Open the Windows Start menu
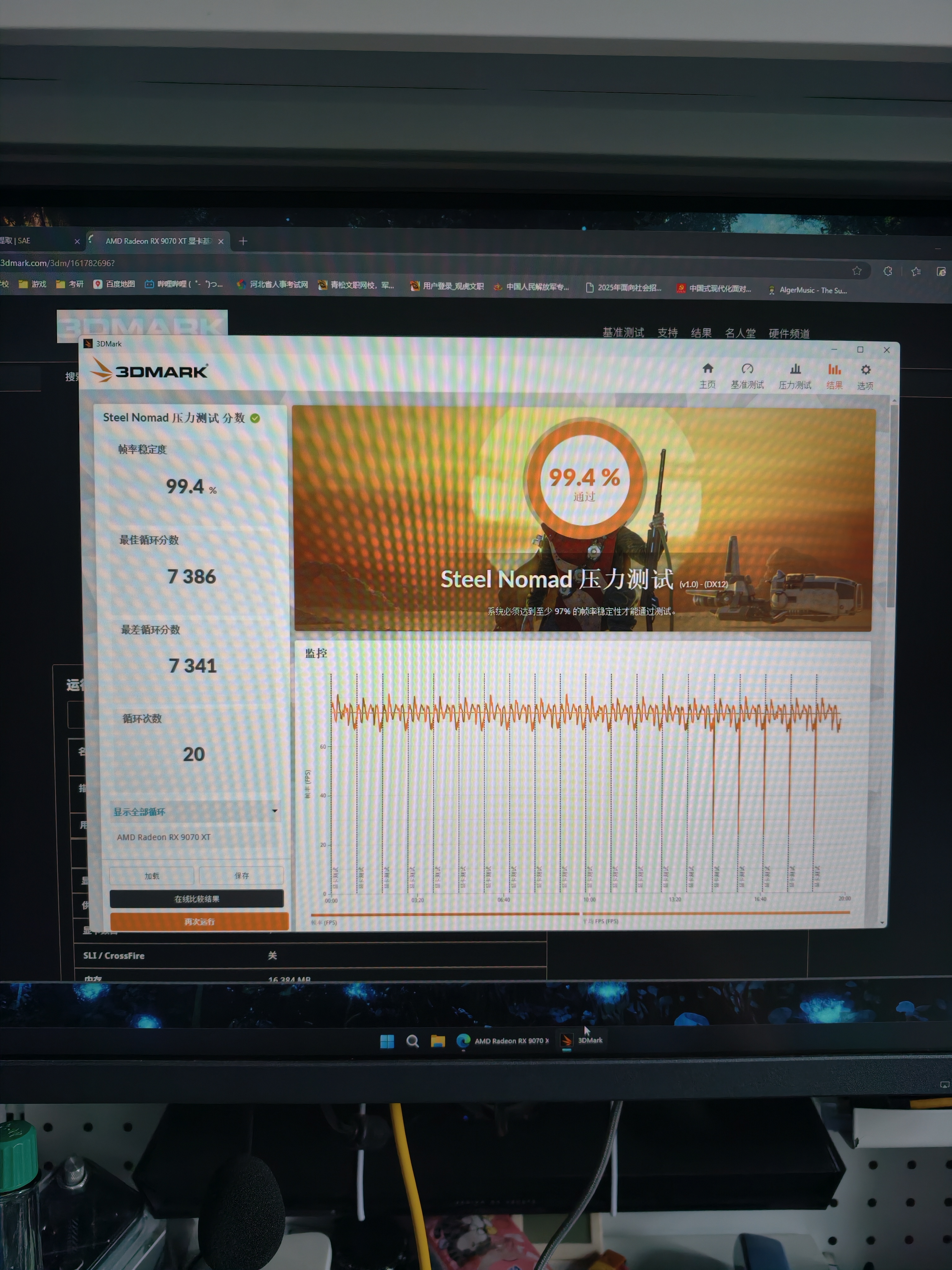Image resolution: width=952 pixels, height=1270 pixels. tap(387, 1041)
